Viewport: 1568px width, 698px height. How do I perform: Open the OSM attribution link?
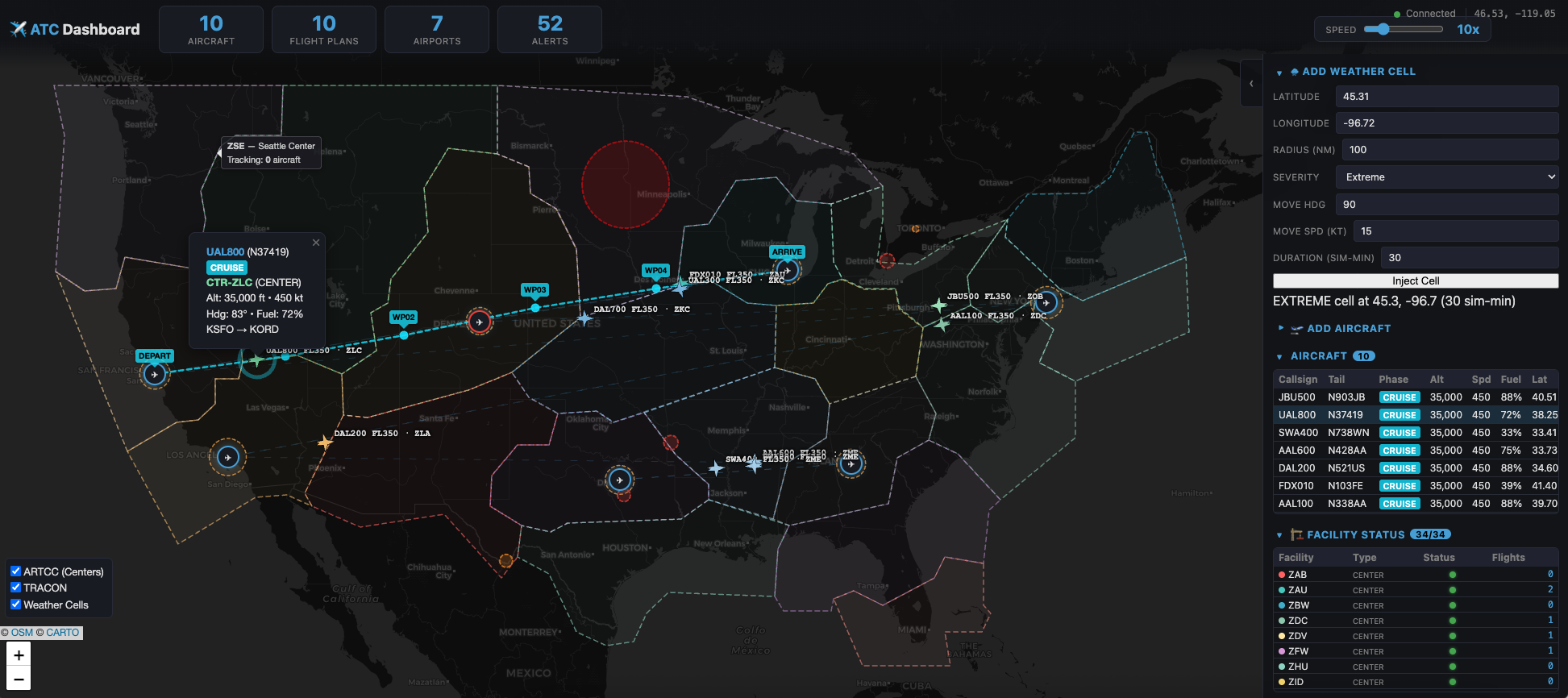[x=22, y=633]
